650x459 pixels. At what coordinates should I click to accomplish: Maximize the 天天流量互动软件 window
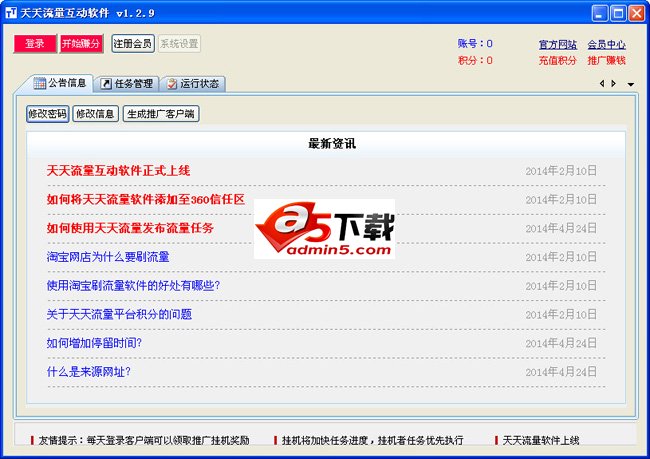(x=617, y=13)
